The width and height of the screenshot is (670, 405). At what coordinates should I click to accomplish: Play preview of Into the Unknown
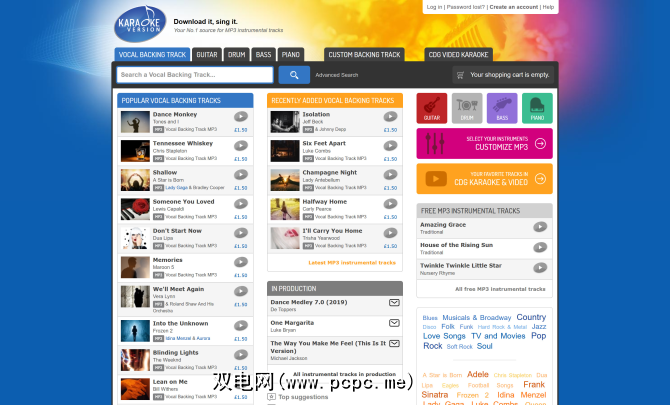(241, 326)
